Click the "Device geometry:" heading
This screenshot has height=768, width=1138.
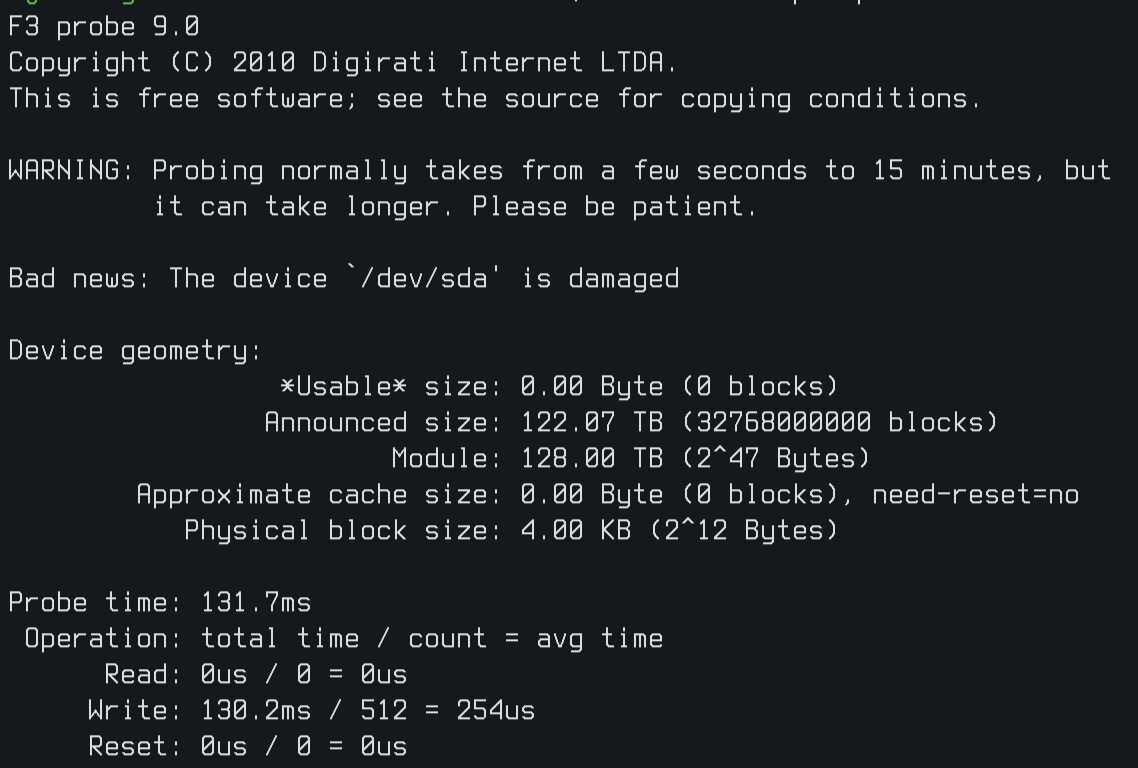[135, 351]
